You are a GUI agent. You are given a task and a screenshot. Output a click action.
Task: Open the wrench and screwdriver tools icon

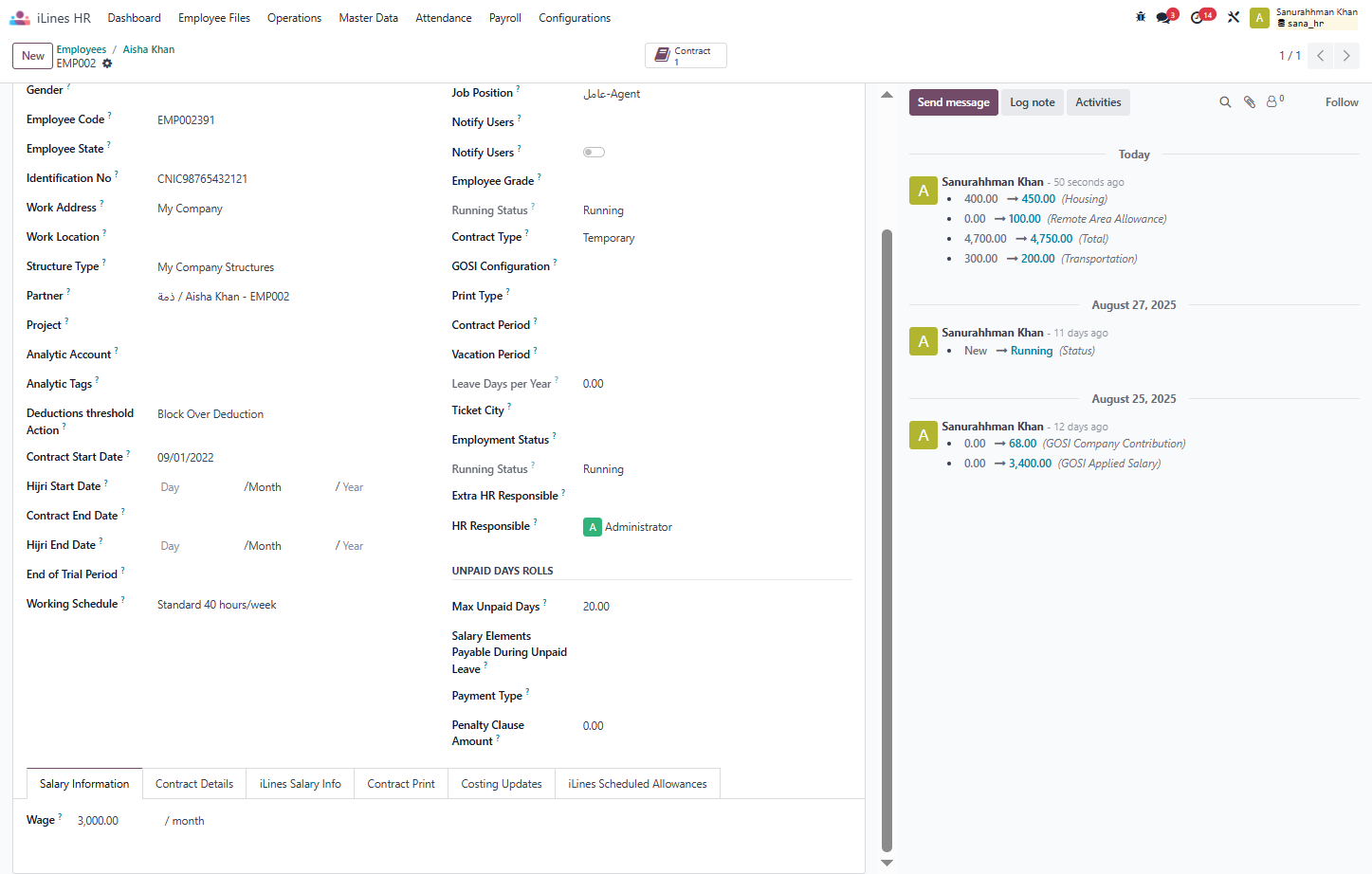coord(1233,17)
